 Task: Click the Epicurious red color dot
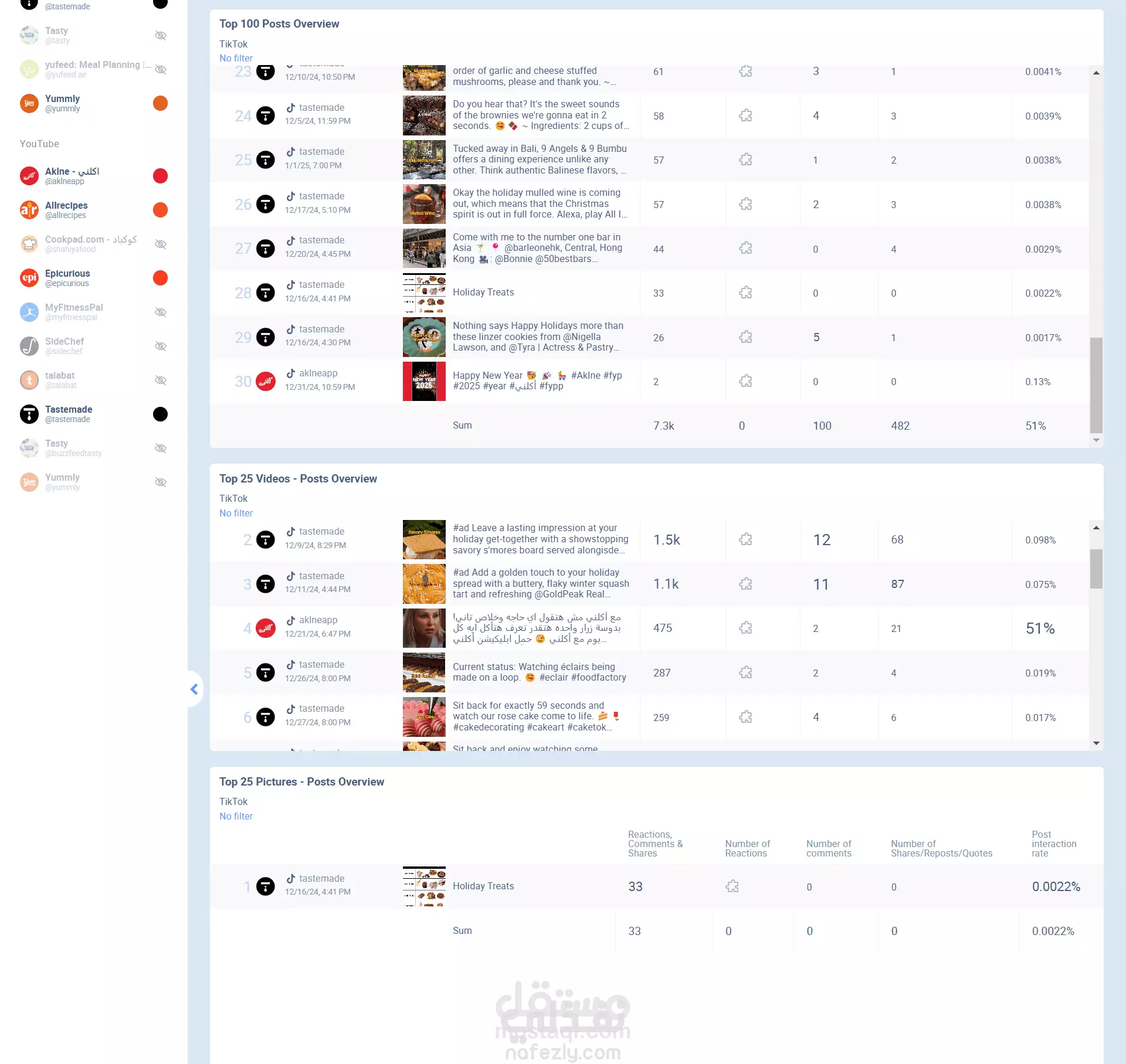click(x=160, y=278)
